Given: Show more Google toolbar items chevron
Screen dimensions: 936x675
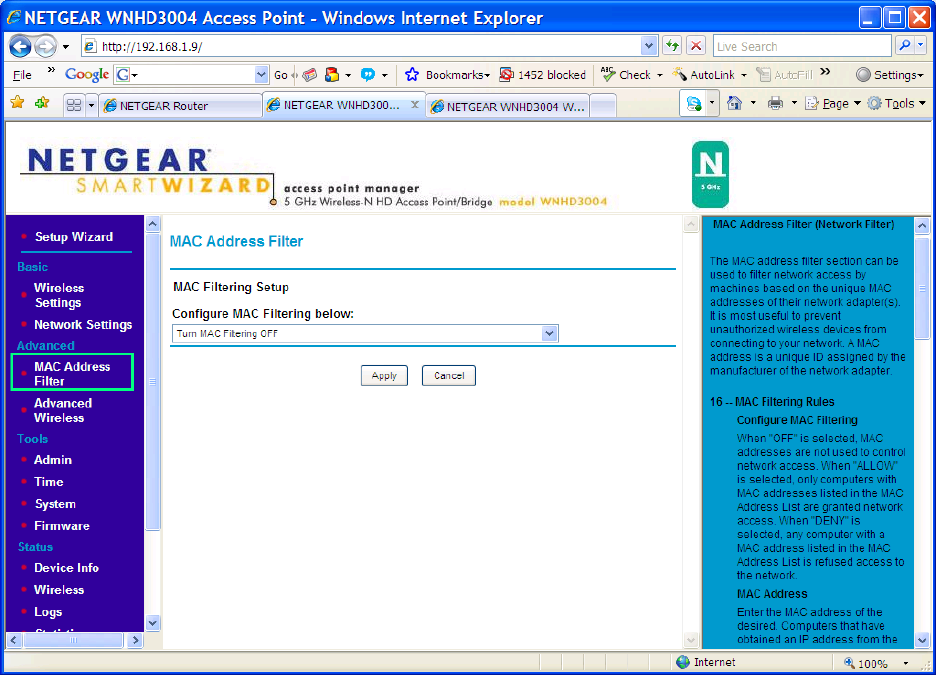Looking at the screenshot, I should pos(826,72).
